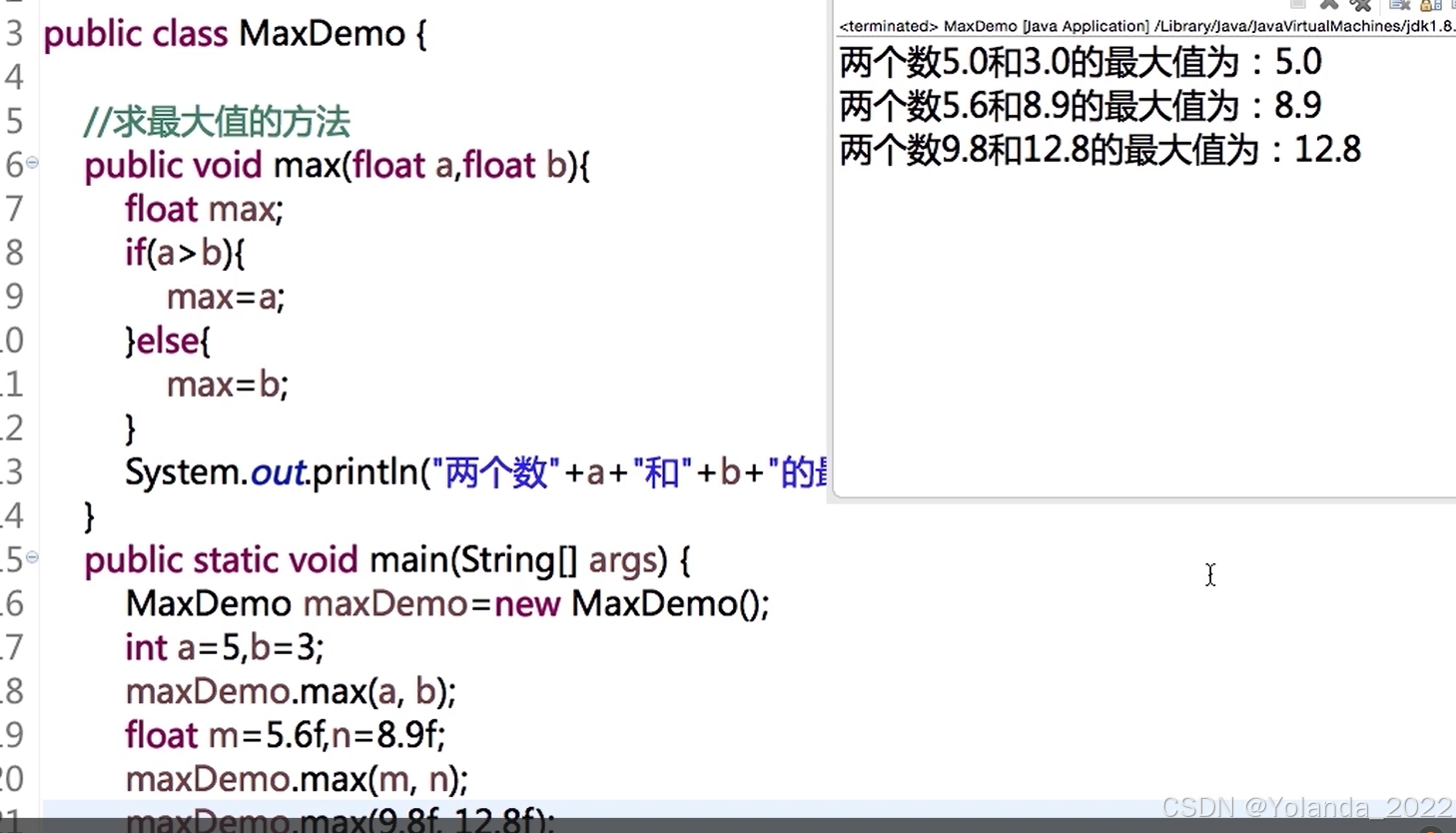Toggle the console Scroll Lock icon

tap(1431, 4)
